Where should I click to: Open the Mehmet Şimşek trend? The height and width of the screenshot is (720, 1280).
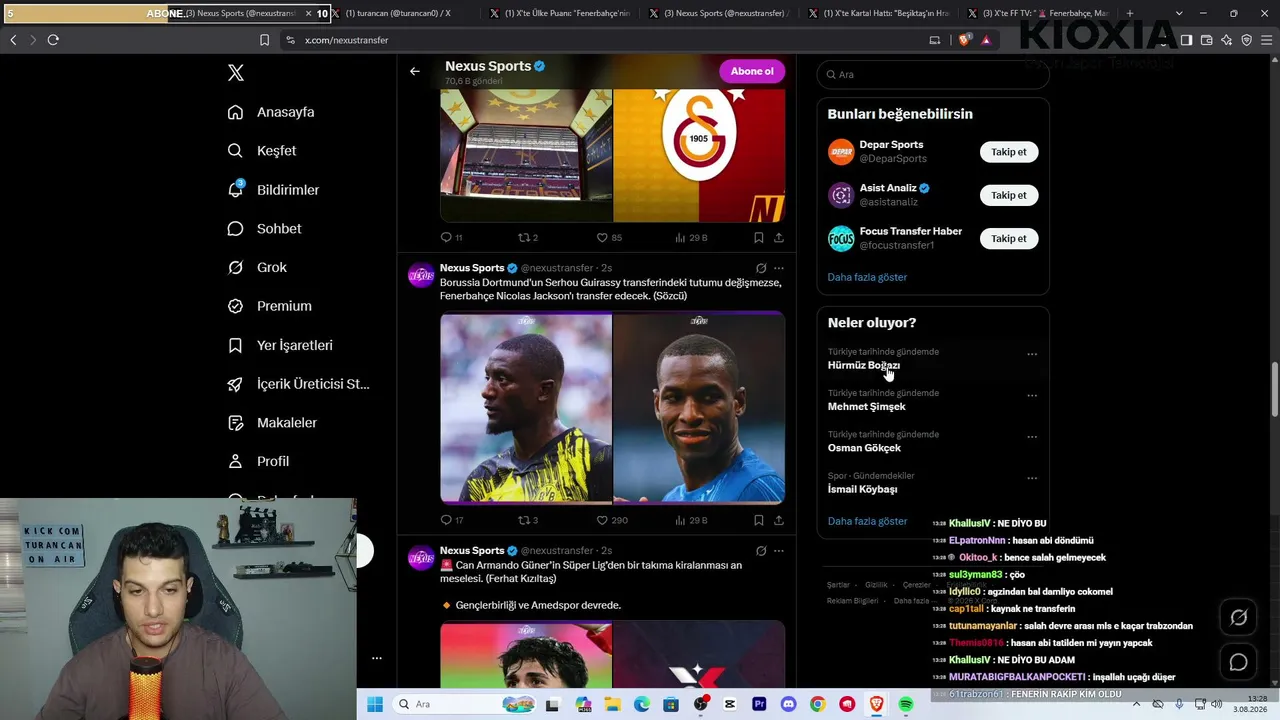coord(866,407)
